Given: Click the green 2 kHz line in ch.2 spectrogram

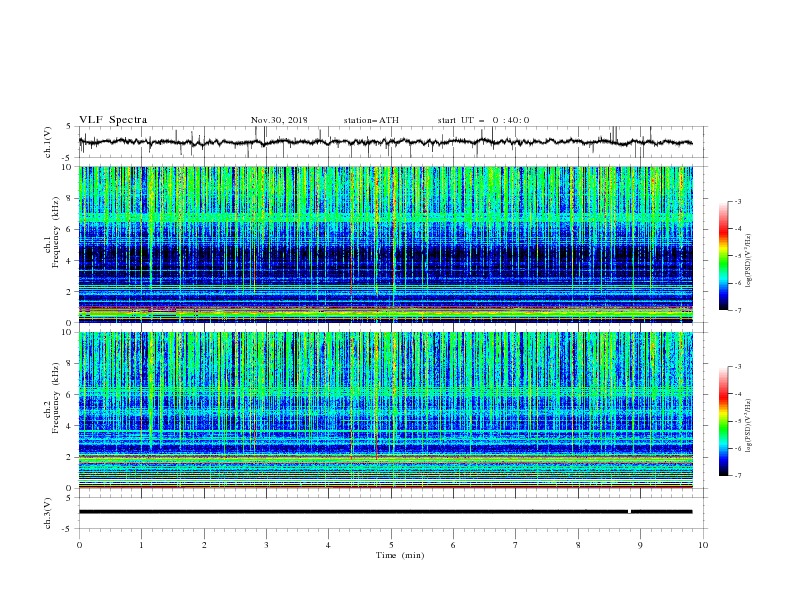Looking at the screenshot, I should pyautogui.click(x=386, y=460).
